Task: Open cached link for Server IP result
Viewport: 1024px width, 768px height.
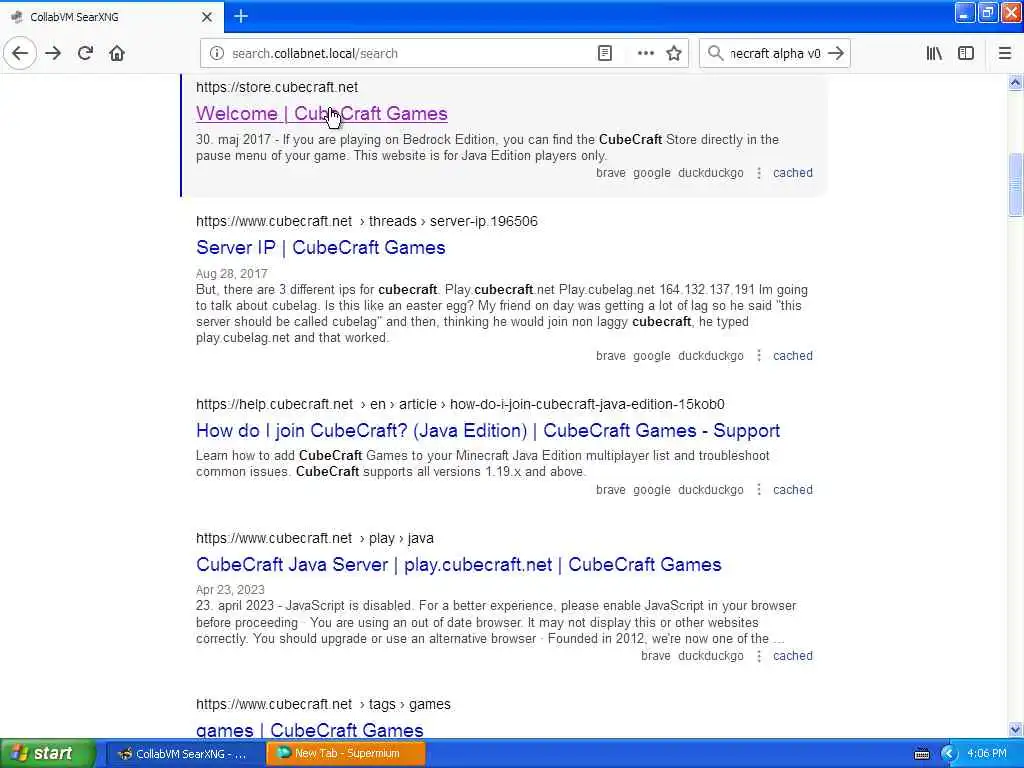Action: [x=793, y=356]
